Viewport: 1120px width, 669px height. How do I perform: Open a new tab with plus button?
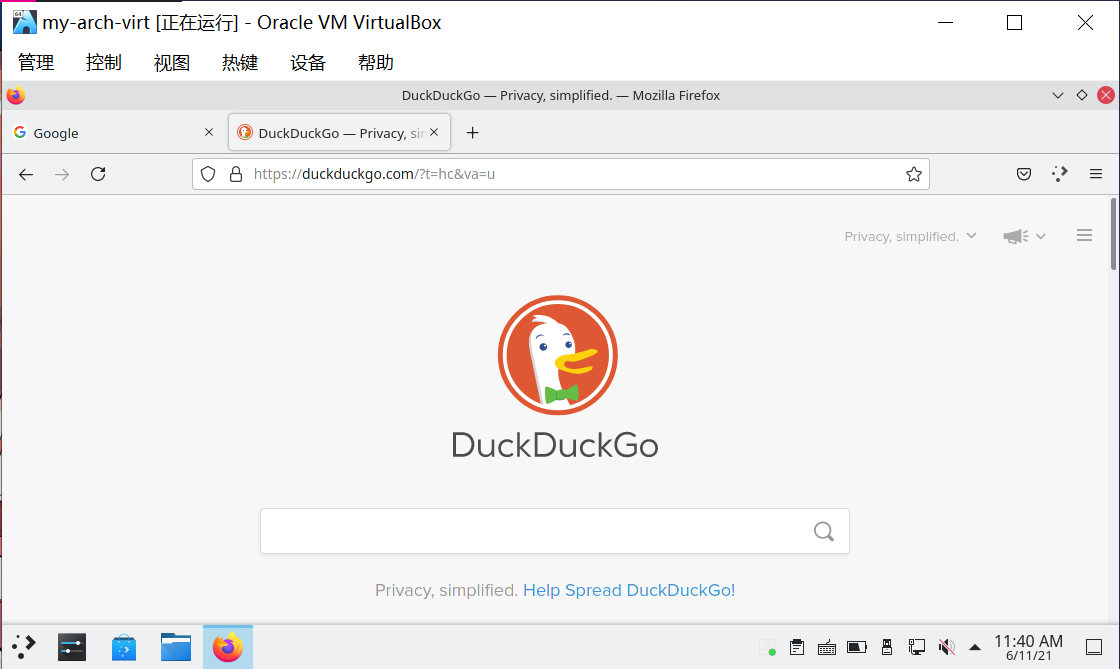[x=473, y=133]
